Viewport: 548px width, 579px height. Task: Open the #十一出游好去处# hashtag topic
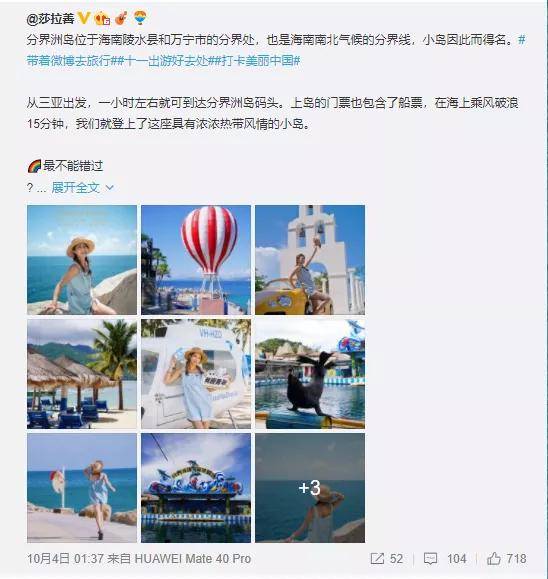(166, 61)
